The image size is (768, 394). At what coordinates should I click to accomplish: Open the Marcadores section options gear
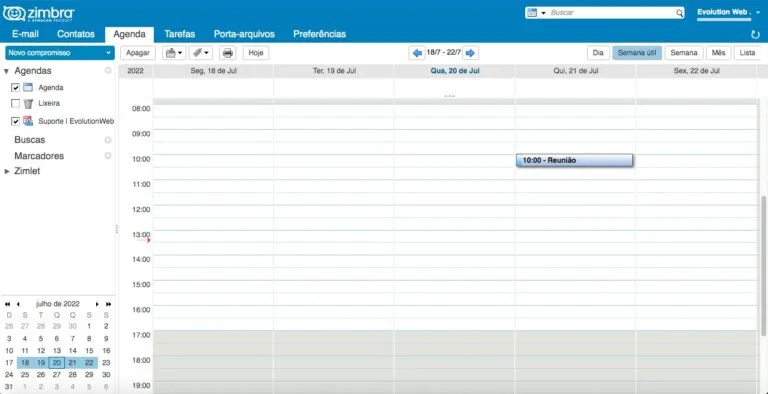[x=108, y=156]
